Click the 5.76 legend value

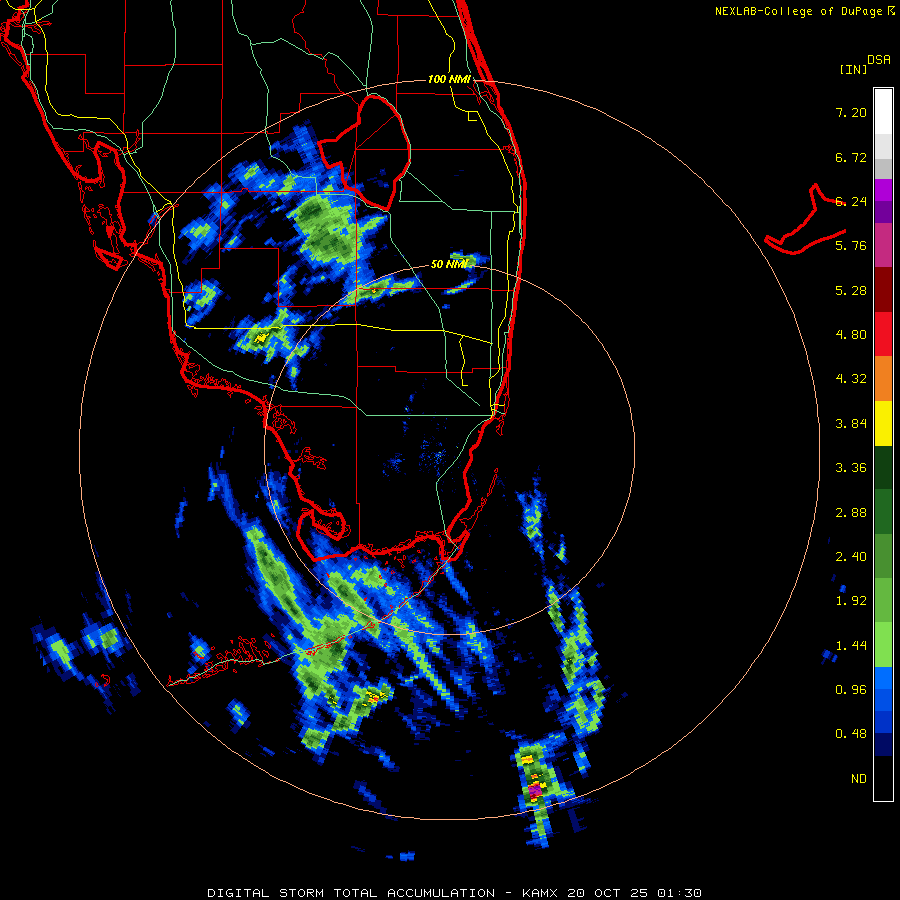click(851, 246)
